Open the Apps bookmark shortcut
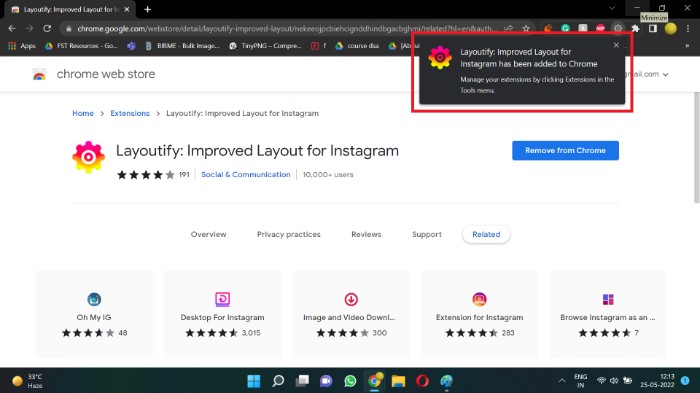This screenshot has width=700, height=393. pos(22,46)
